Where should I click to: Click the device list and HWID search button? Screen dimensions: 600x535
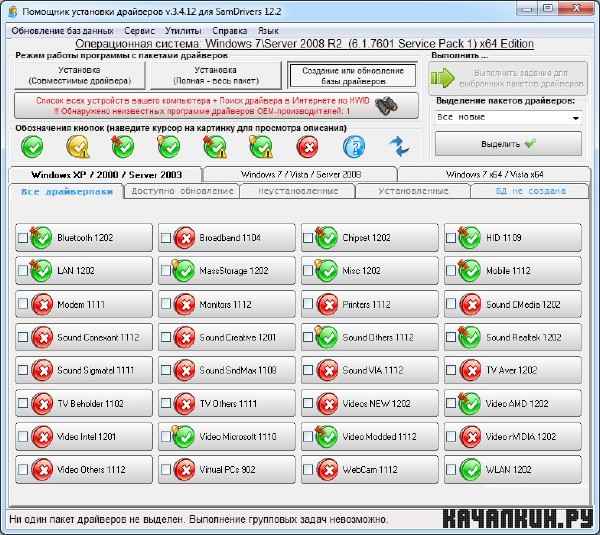click(x=216, y=106)
